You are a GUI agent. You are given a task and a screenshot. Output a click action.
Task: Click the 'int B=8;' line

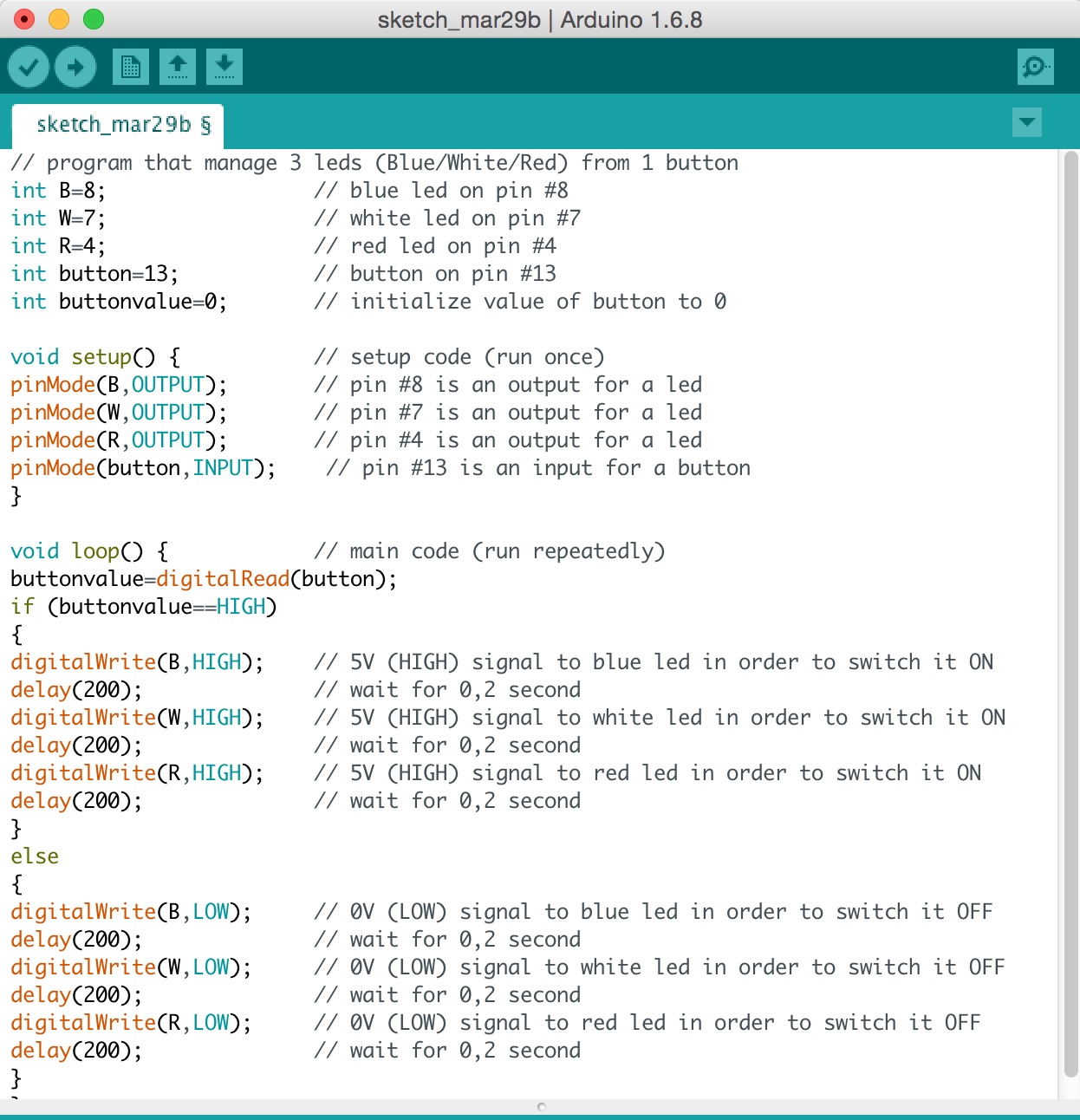coord(58,191)
